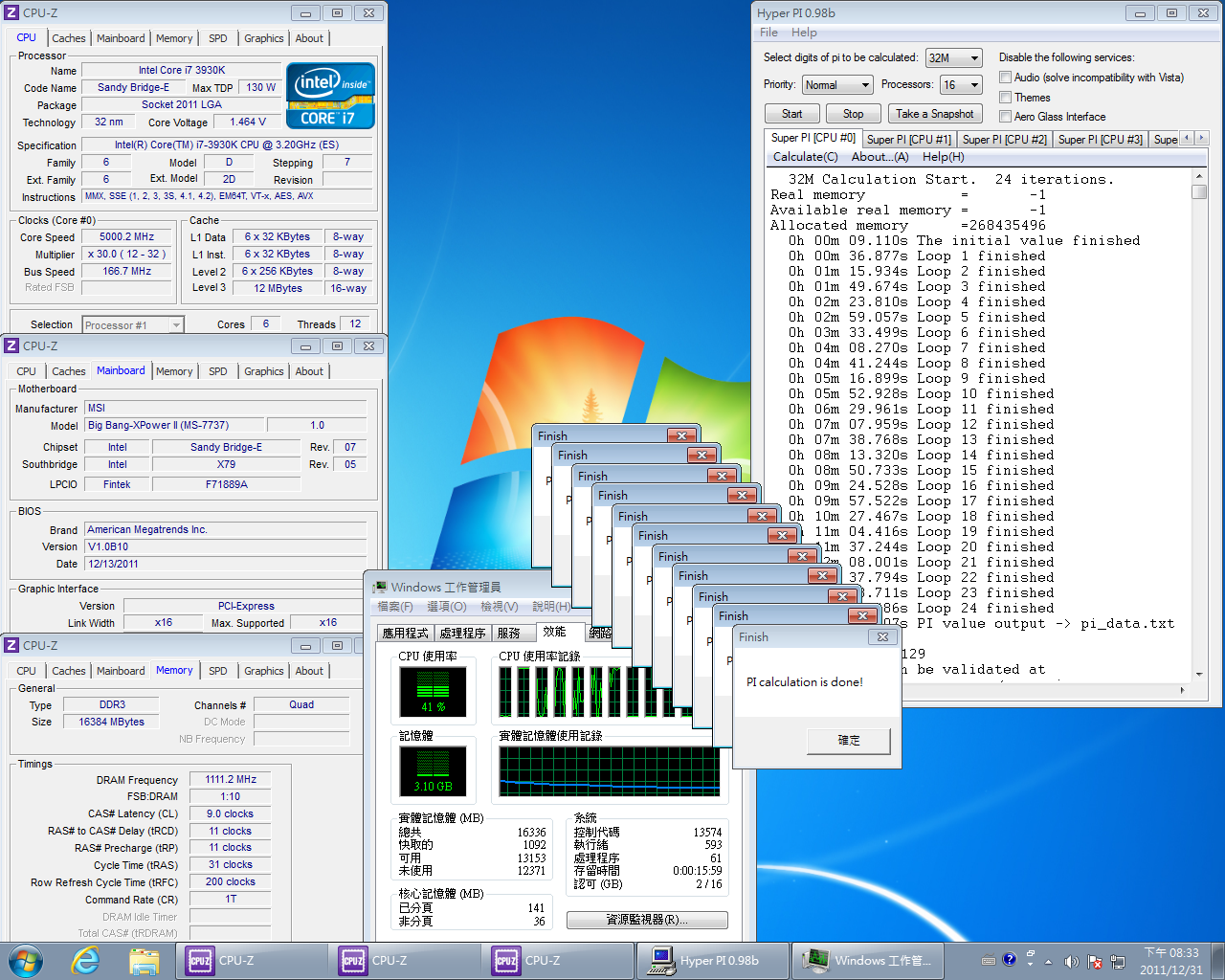1225x980 pixels.
Task: Open the About...(A) menu
Action: click(x=880, y=157)
